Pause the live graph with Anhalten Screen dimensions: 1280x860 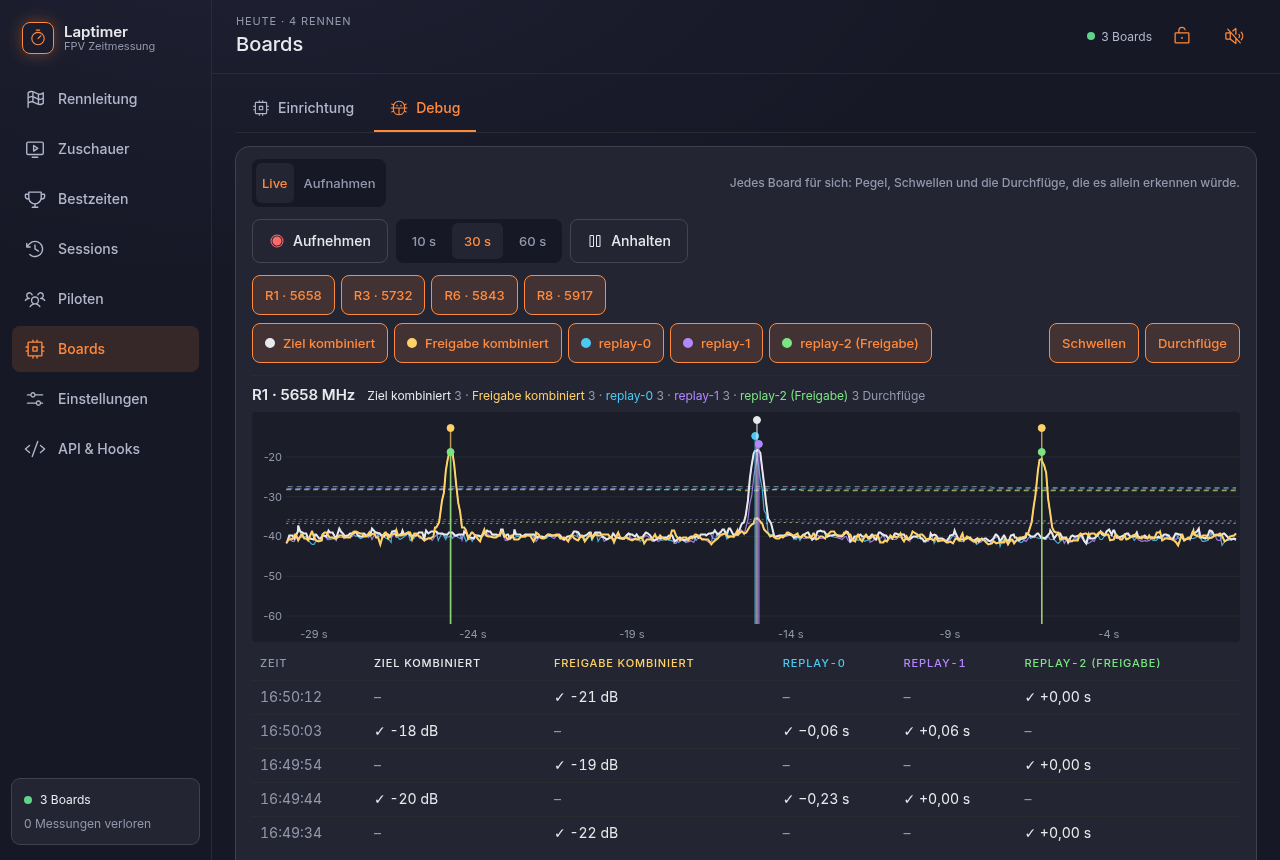(x=629, y=241)
